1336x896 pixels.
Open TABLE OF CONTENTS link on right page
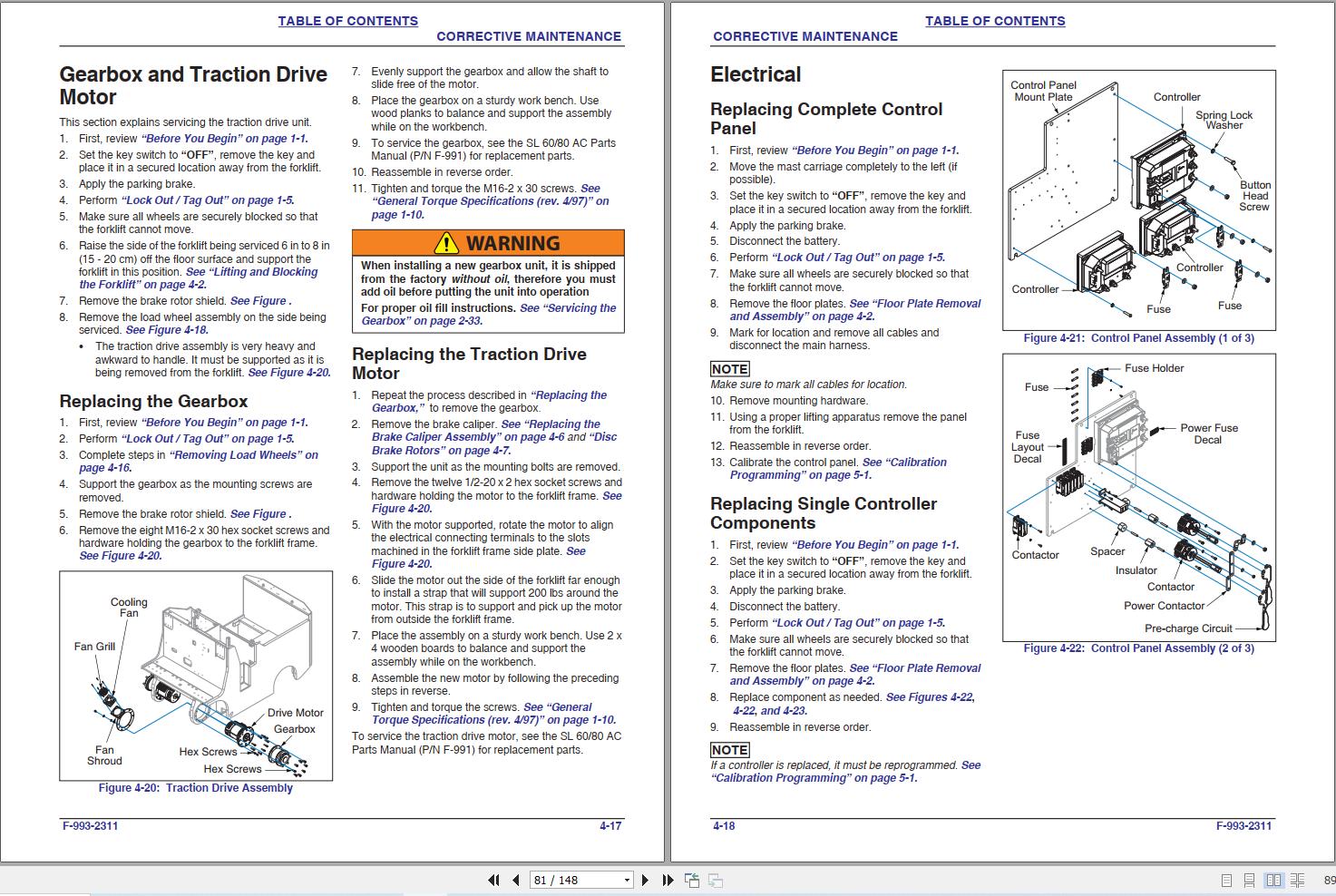point(995,21)
